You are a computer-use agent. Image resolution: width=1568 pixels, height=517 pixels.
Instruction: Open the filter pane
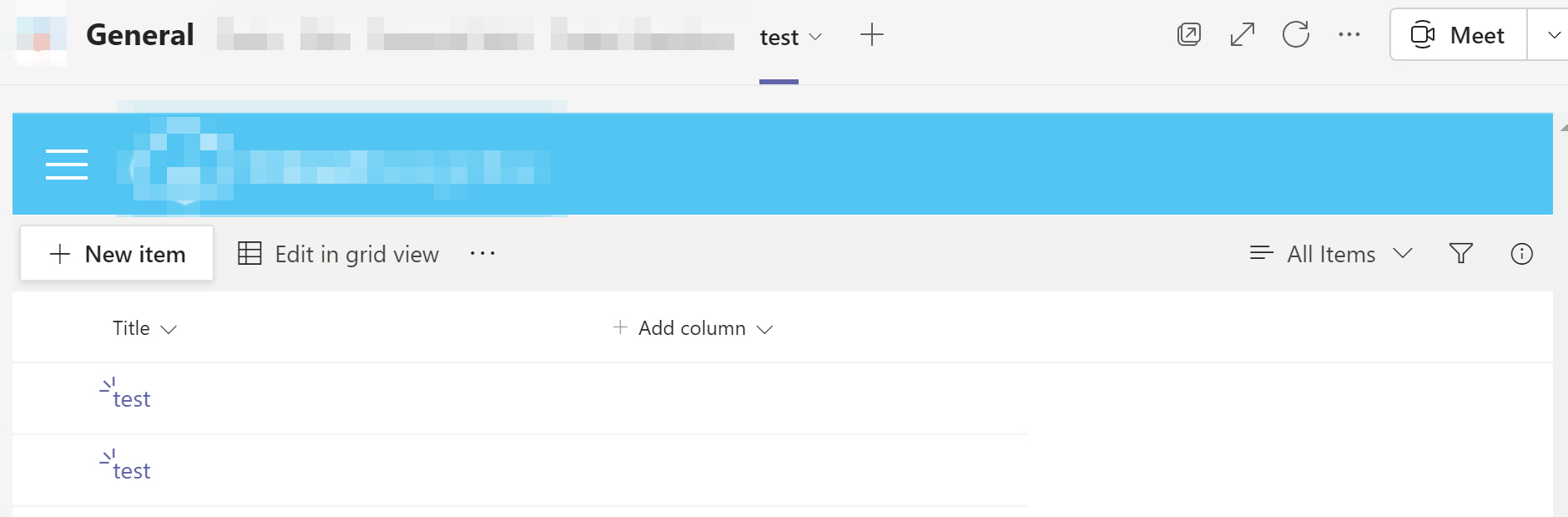tap(1460, 253)
